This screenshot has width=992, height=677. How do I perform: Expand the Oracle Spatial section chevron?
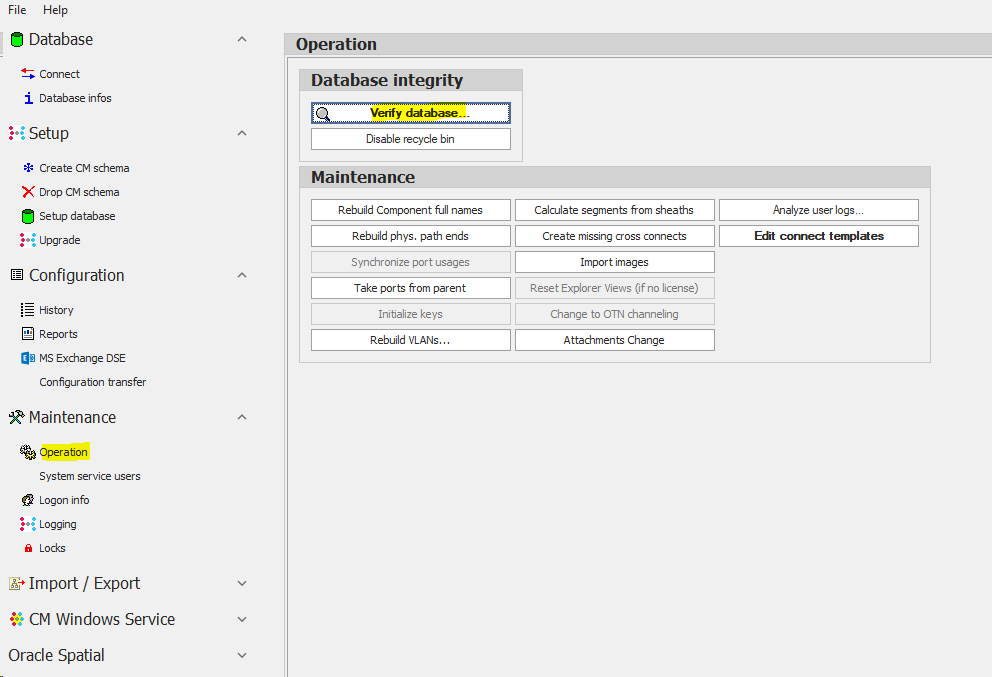point(242,655)
